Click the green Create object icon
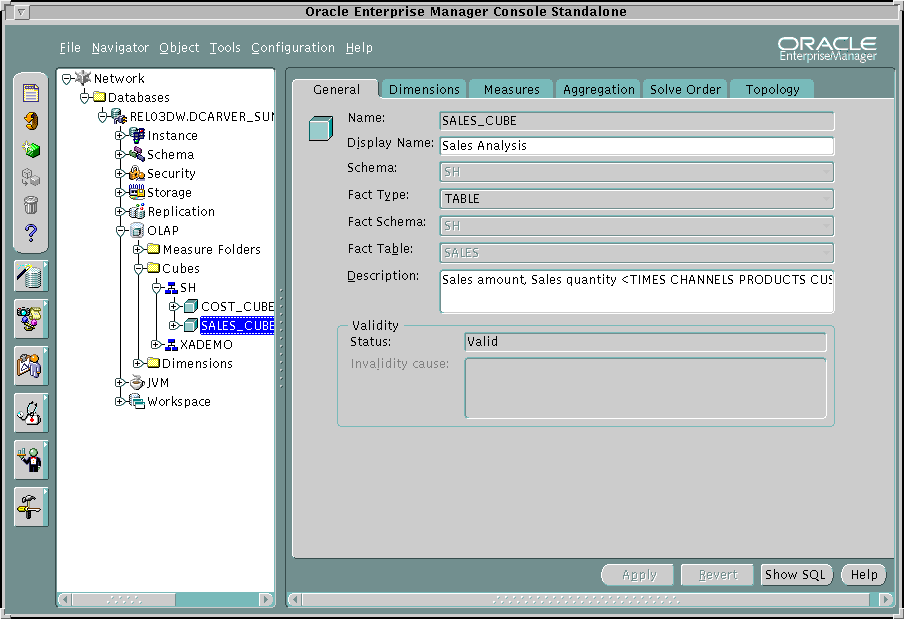Viewport: 904px width, 619px height. click(x=31, y=150)
